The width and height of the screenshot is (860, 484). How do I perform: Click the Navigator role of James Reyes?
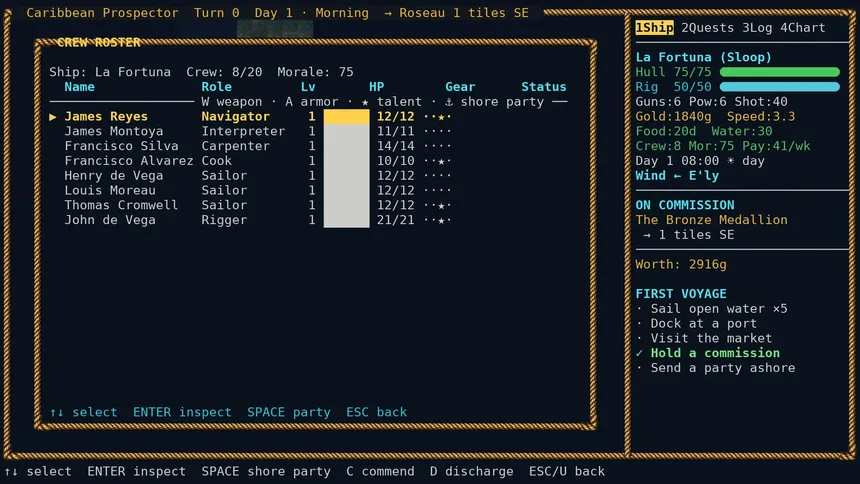pyautogui.click(x=235, y=116)
